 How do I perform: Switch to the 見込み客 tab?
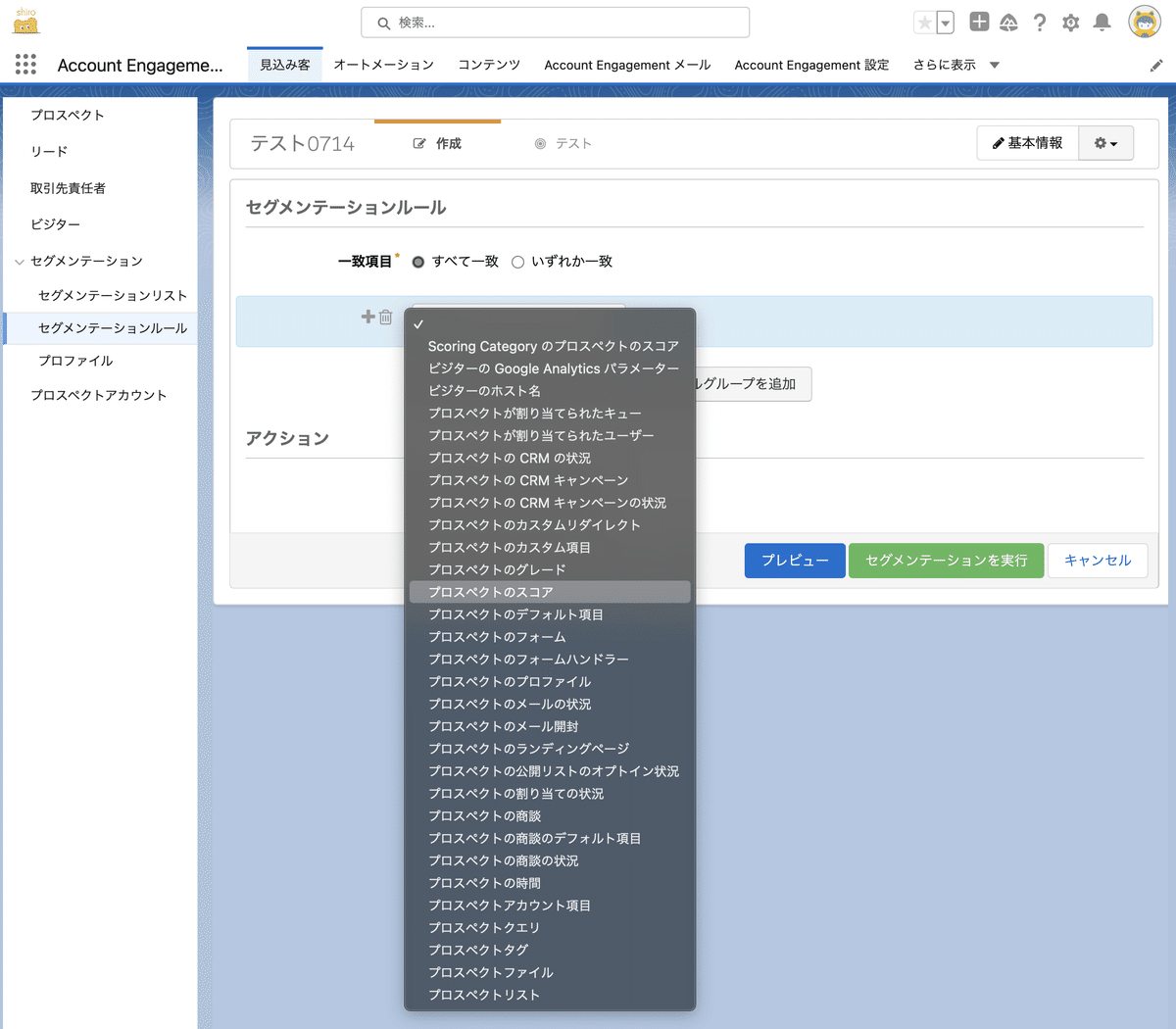point(285,65)
